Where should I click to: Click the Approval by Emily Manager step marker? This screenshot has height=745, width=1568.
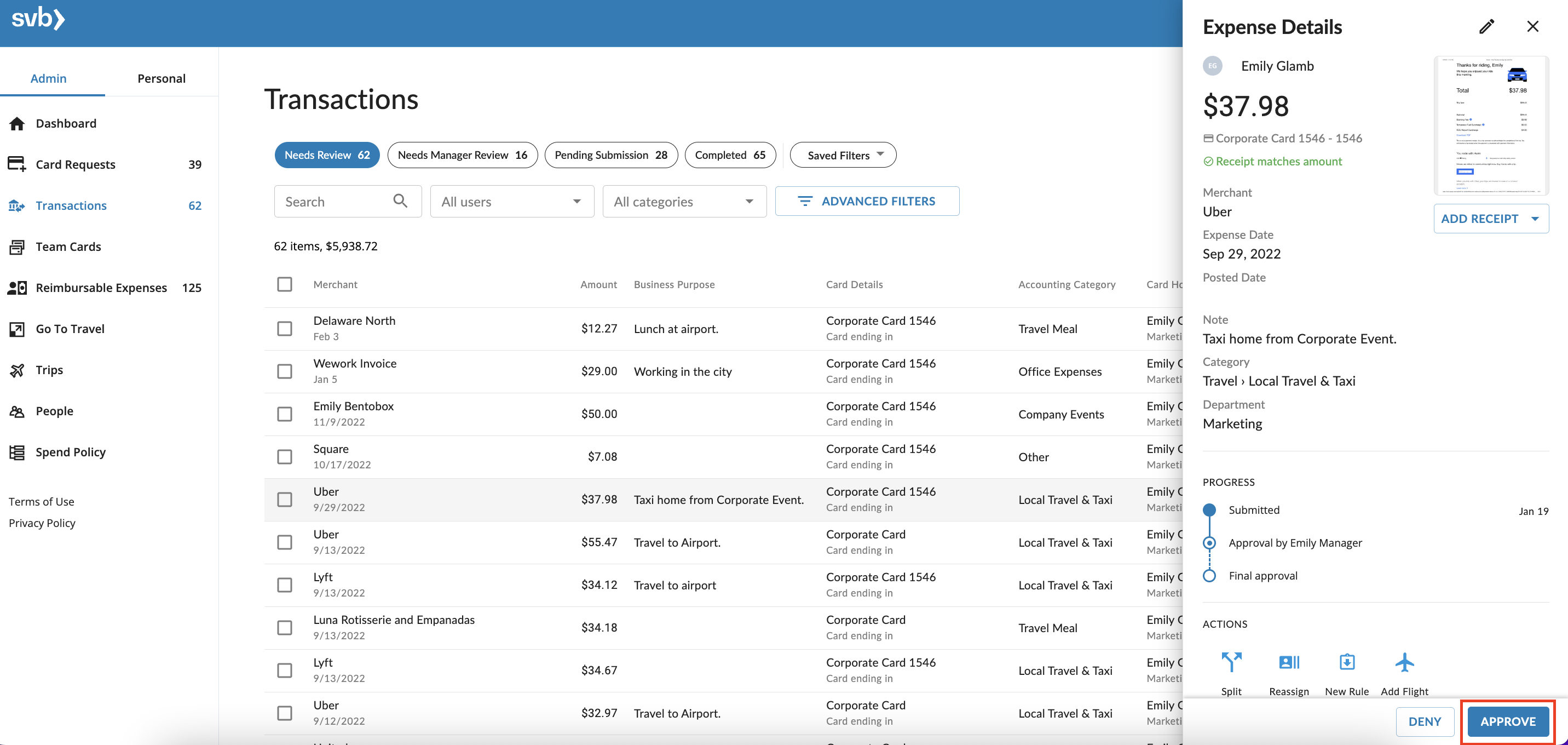click(1209, 543)
